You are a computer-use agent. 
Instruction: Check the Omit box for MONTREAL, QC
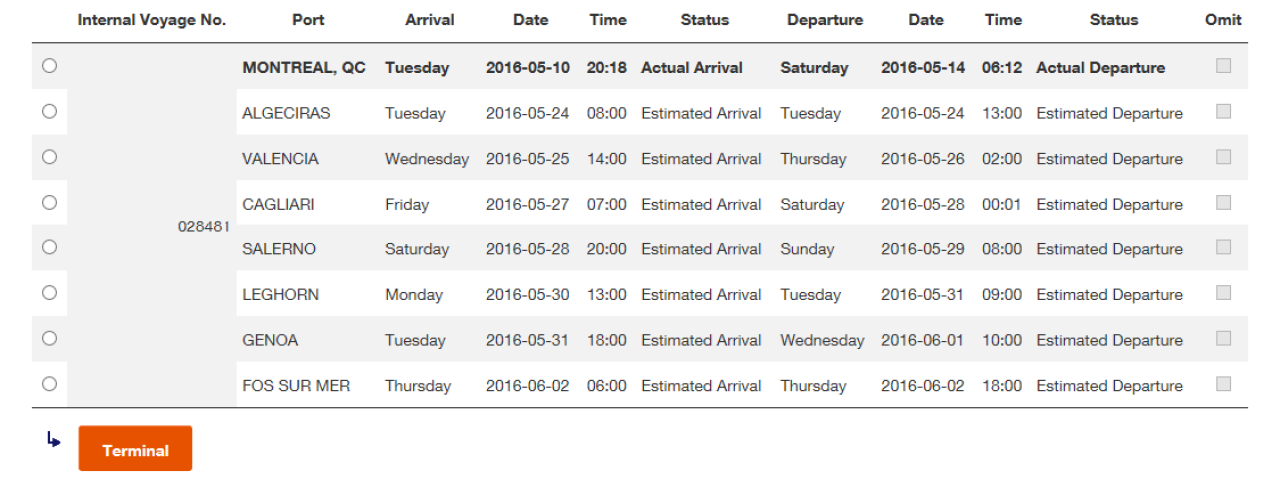pos(1223,66)
